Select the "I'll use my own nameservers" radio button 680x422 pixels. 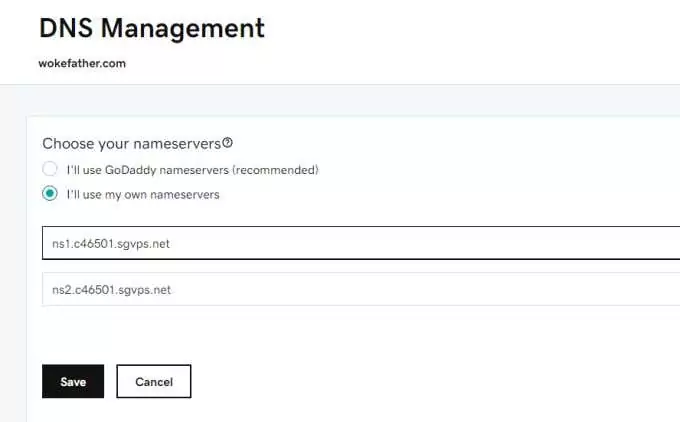coord(50,194)
